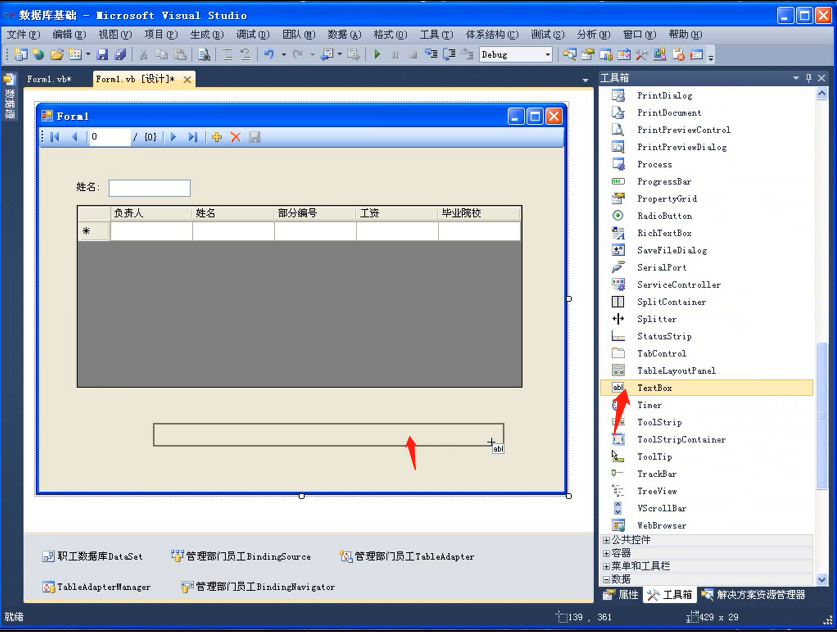Image resolution: width=837 pixels, height=632 pixels.
Task: Click the Save All icon
Action: tap(121, 54)
